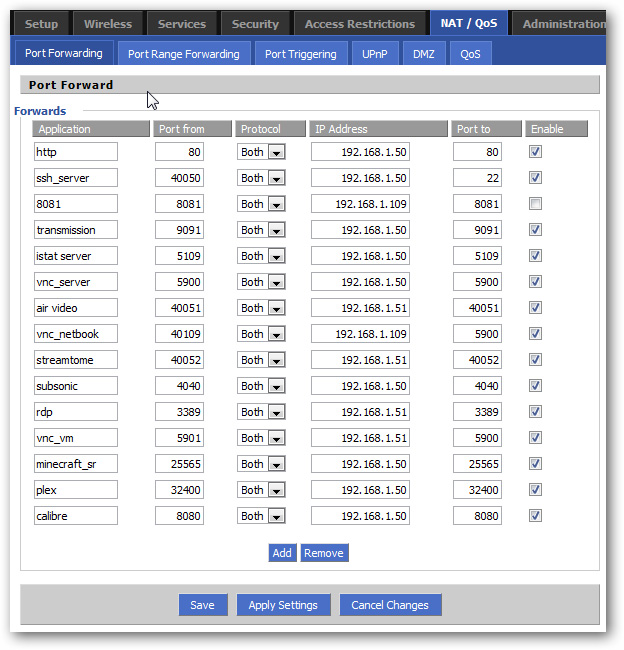
Task: Click Apply Settings button
Action: 283,605
